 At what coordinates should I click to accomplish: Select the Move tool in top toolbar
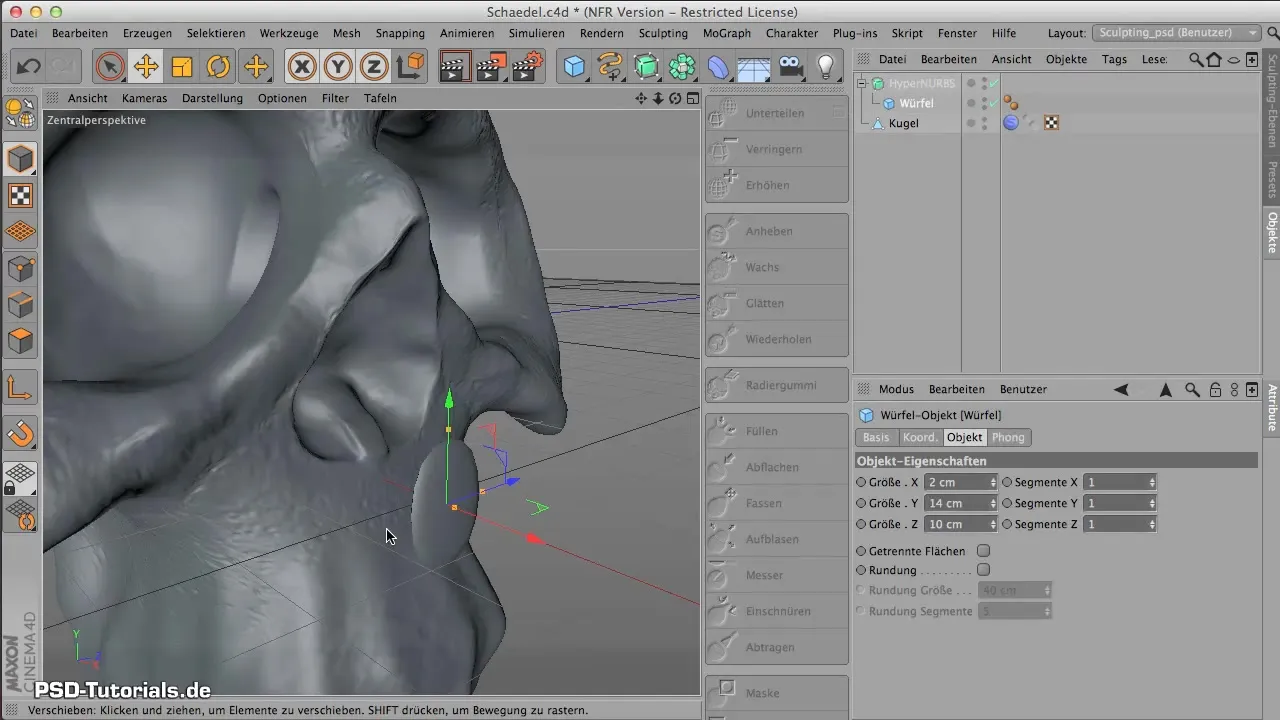[146, 67]
